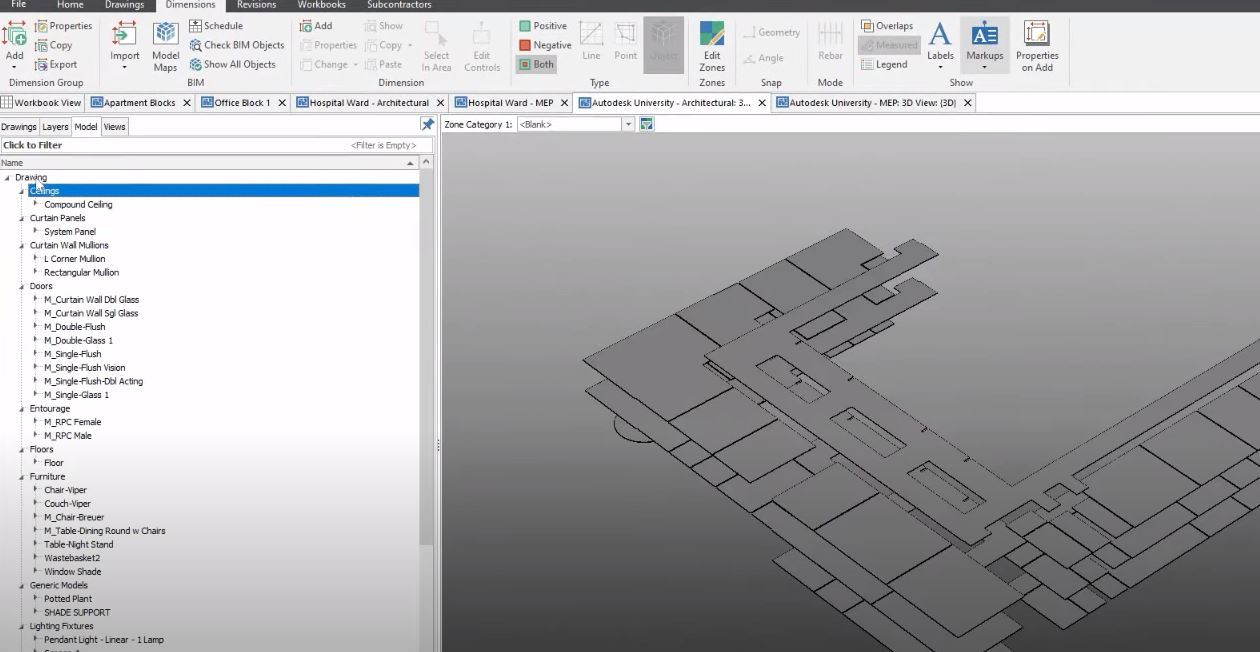Click the dimension Properties icon
1260x652 pixels.
click(x=307, y=45)
